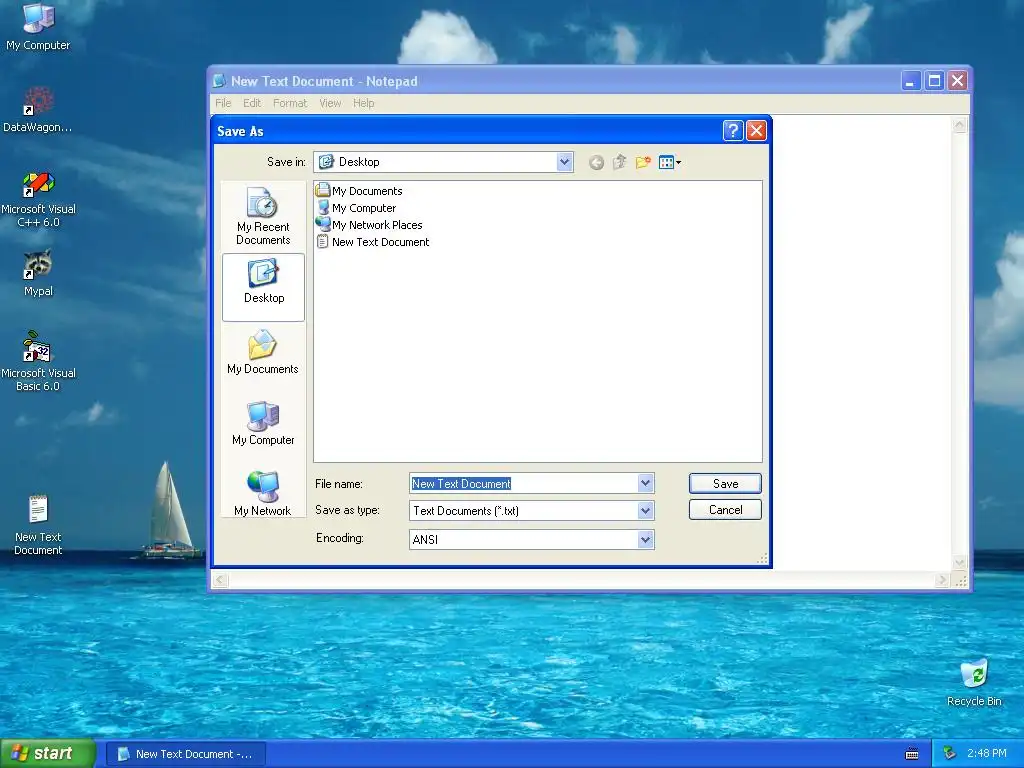Screen dimensions: 1024x768
Task: Click the Notepad title bar icon
Action: 220,81
